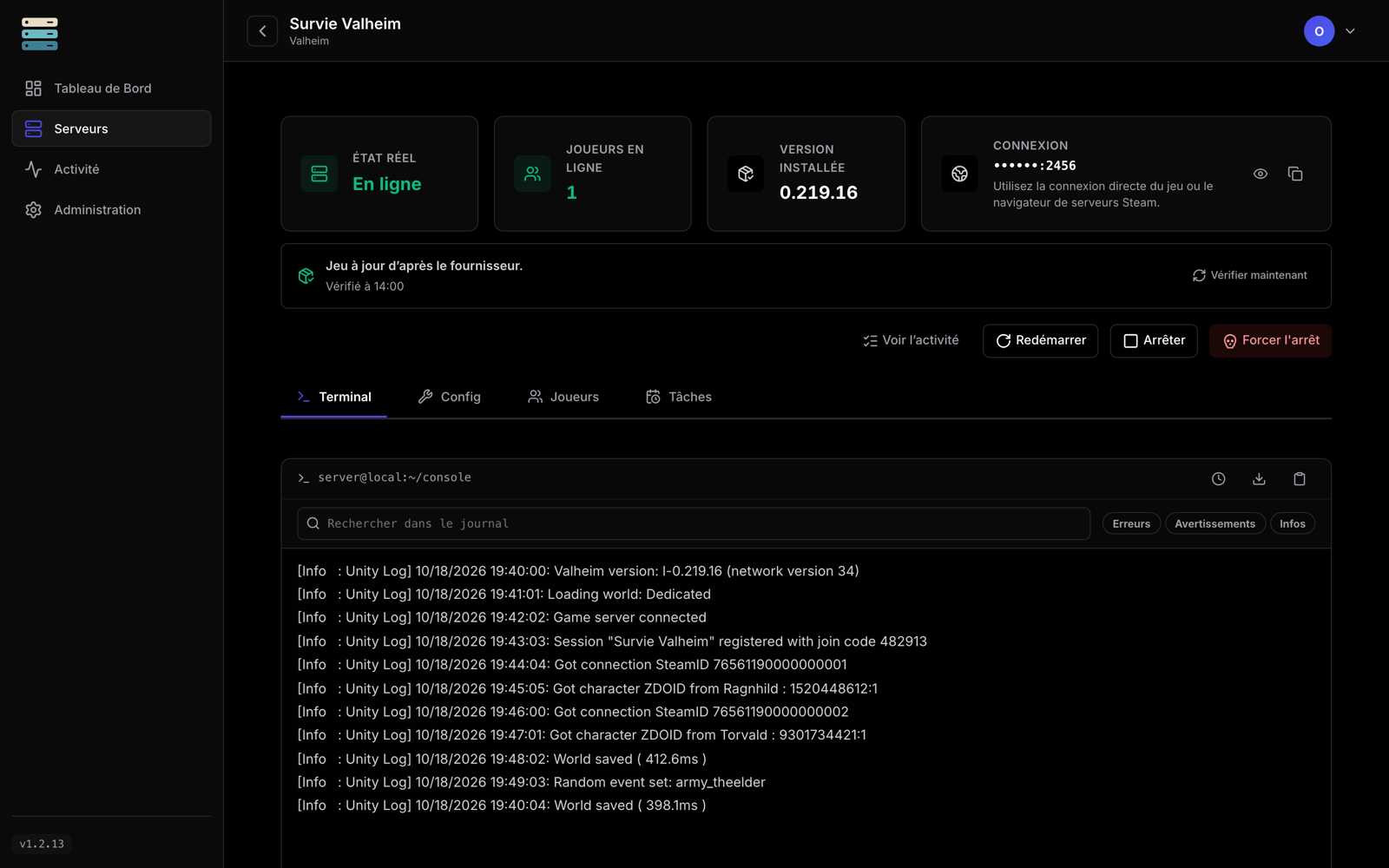Open Administration in the sidebar
The image size is (1389, 868).
pos(111,210)
